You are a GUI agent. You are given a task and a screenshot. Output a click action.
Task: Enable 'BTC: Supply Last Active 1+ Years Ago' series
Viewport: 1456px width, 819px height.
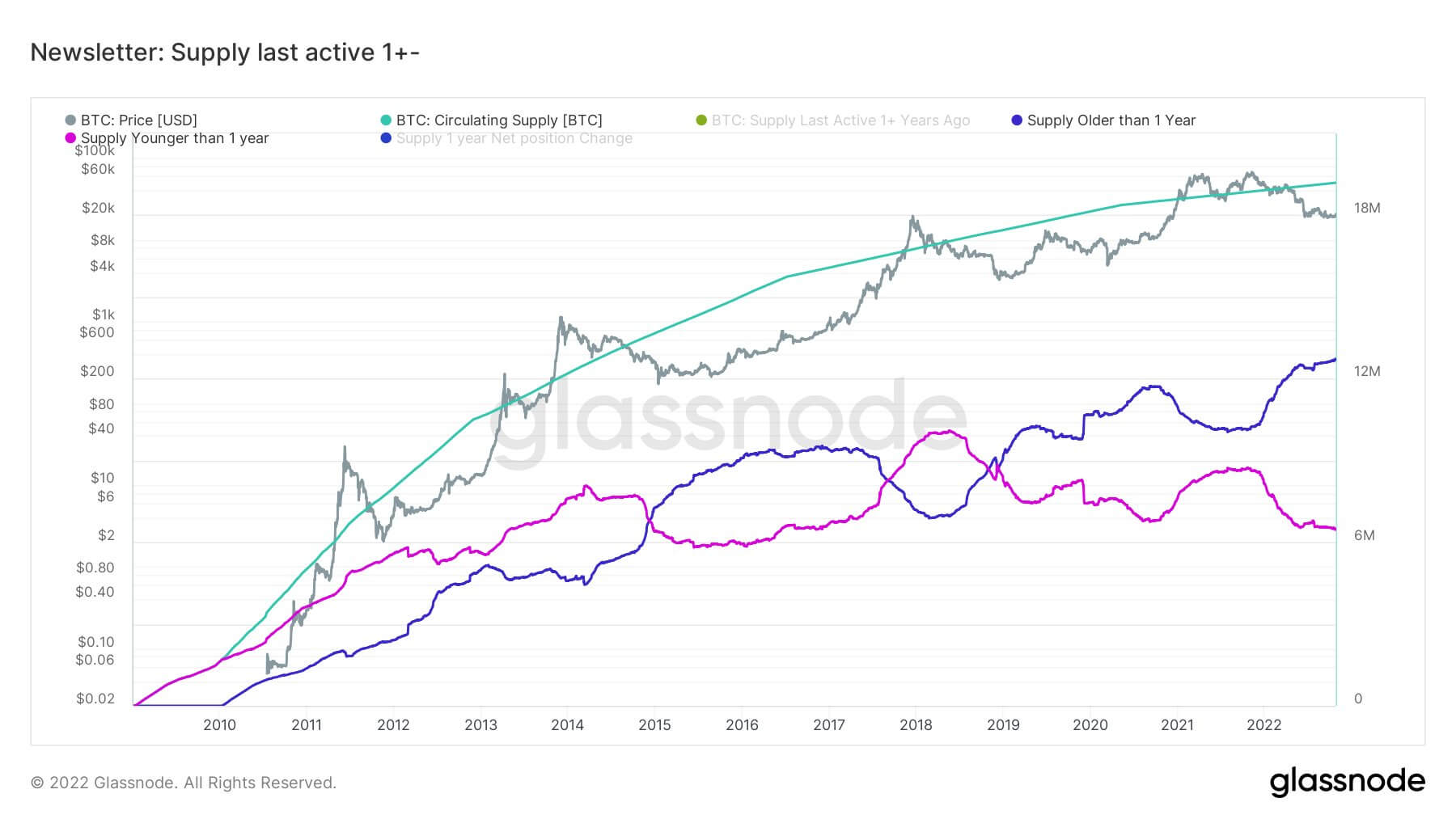(840, 120)
